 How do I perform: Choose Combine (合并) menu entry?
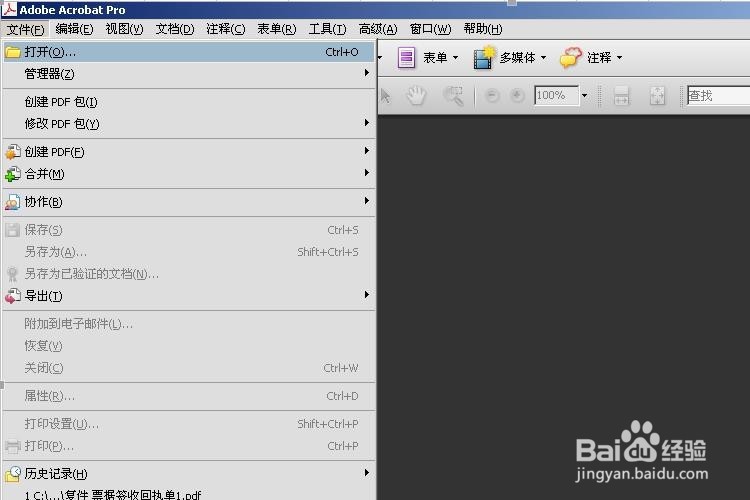(x=188, y=174)
